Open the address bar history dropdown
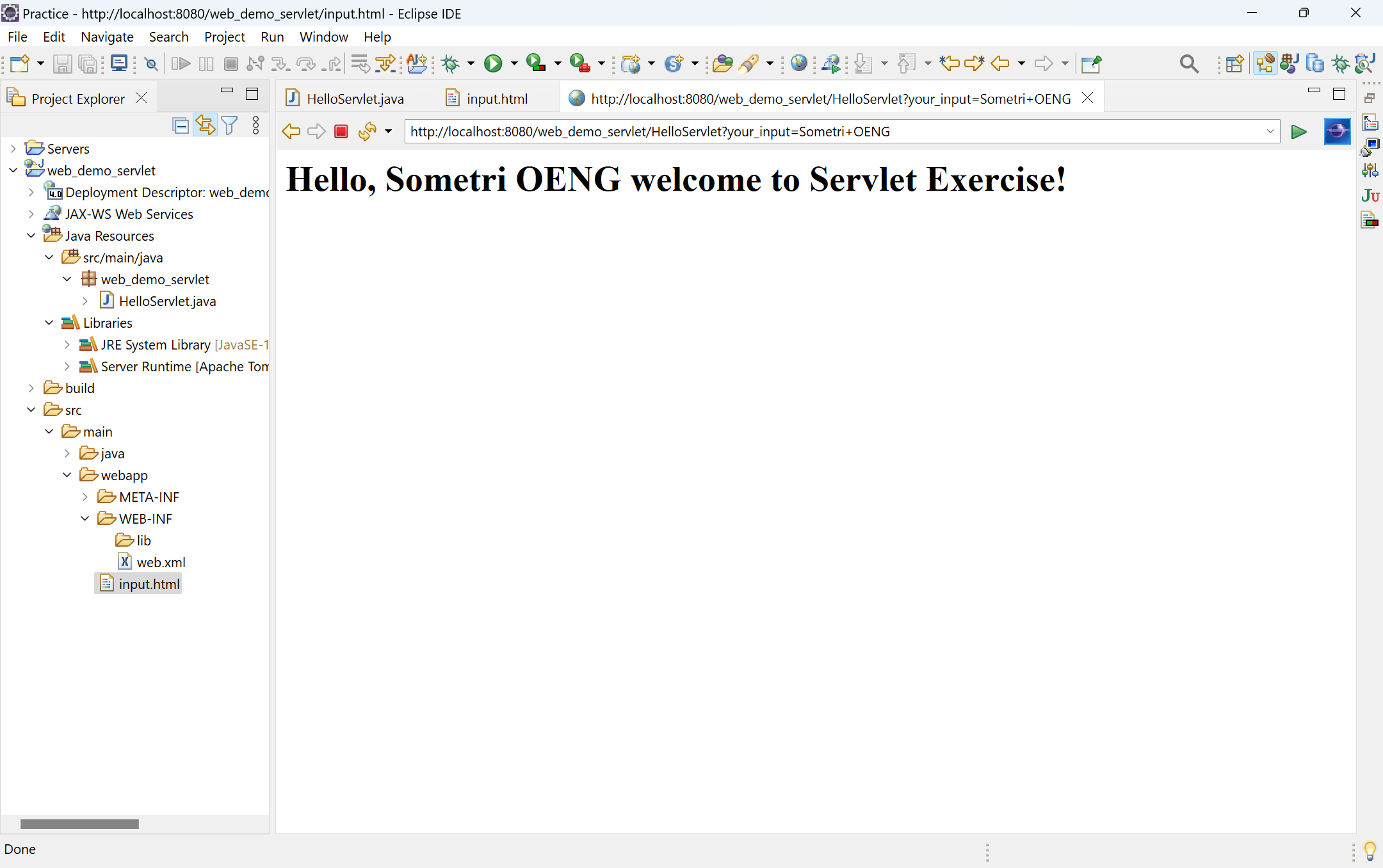 coord(1270,131)
